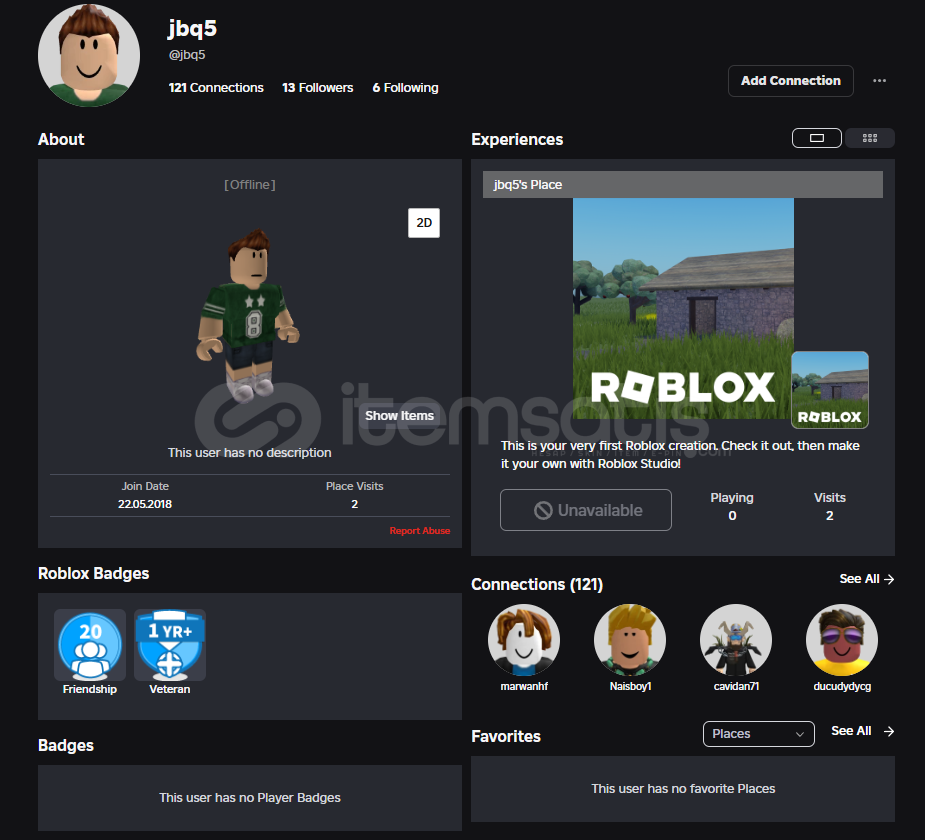Screen dimensions: 925x840
Task: Open the 6 Following list
Action: tap(405, 88)
